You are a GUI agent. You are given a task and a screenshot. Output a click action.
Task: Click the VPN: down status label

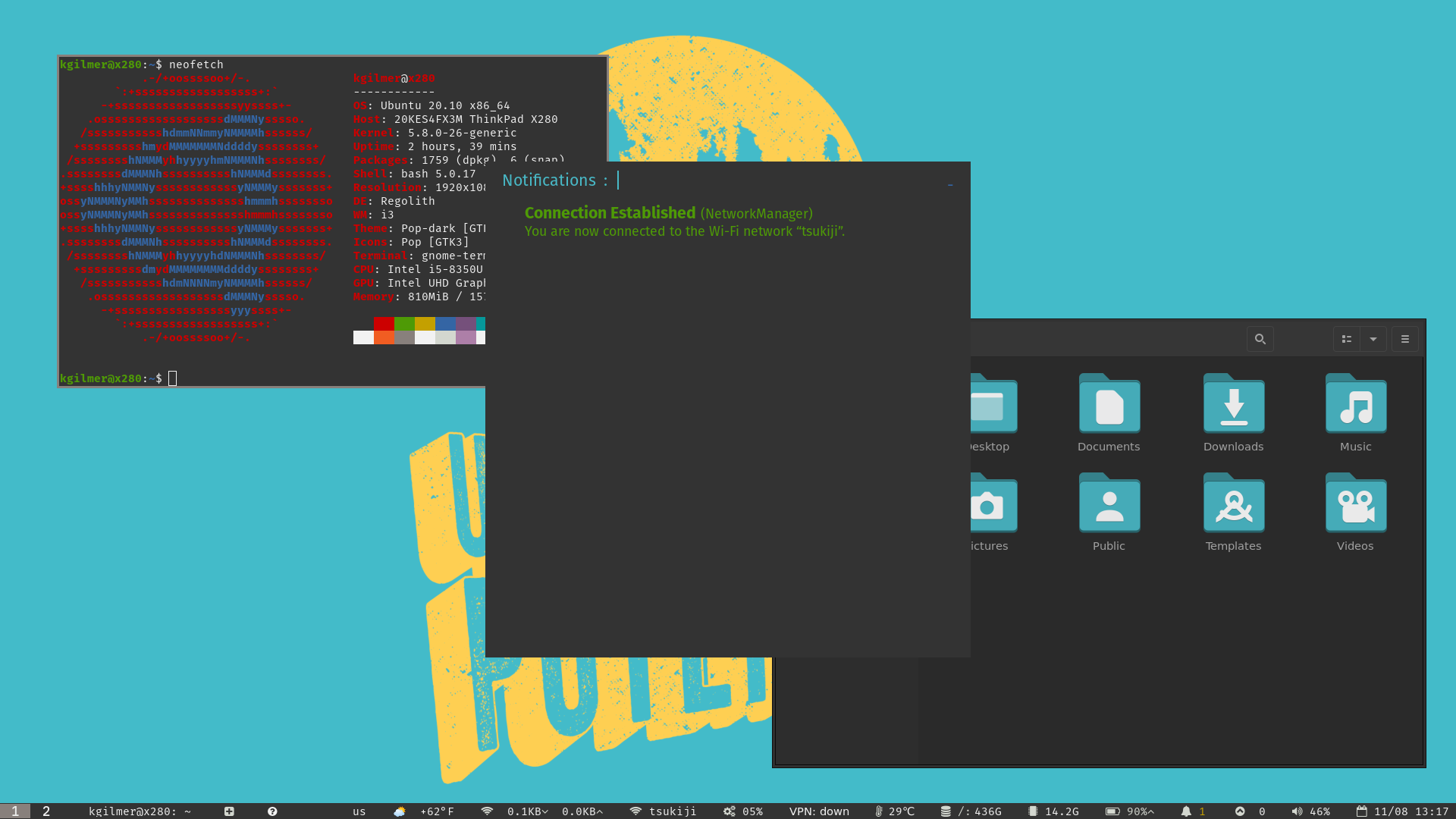click(818, 811)
